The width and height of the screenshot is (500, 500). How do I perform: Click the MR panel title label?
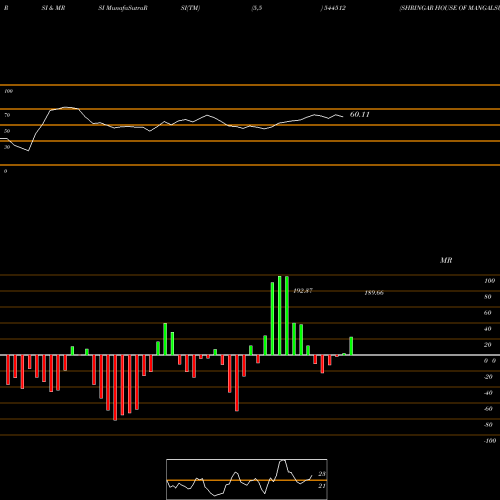[446, 260]
